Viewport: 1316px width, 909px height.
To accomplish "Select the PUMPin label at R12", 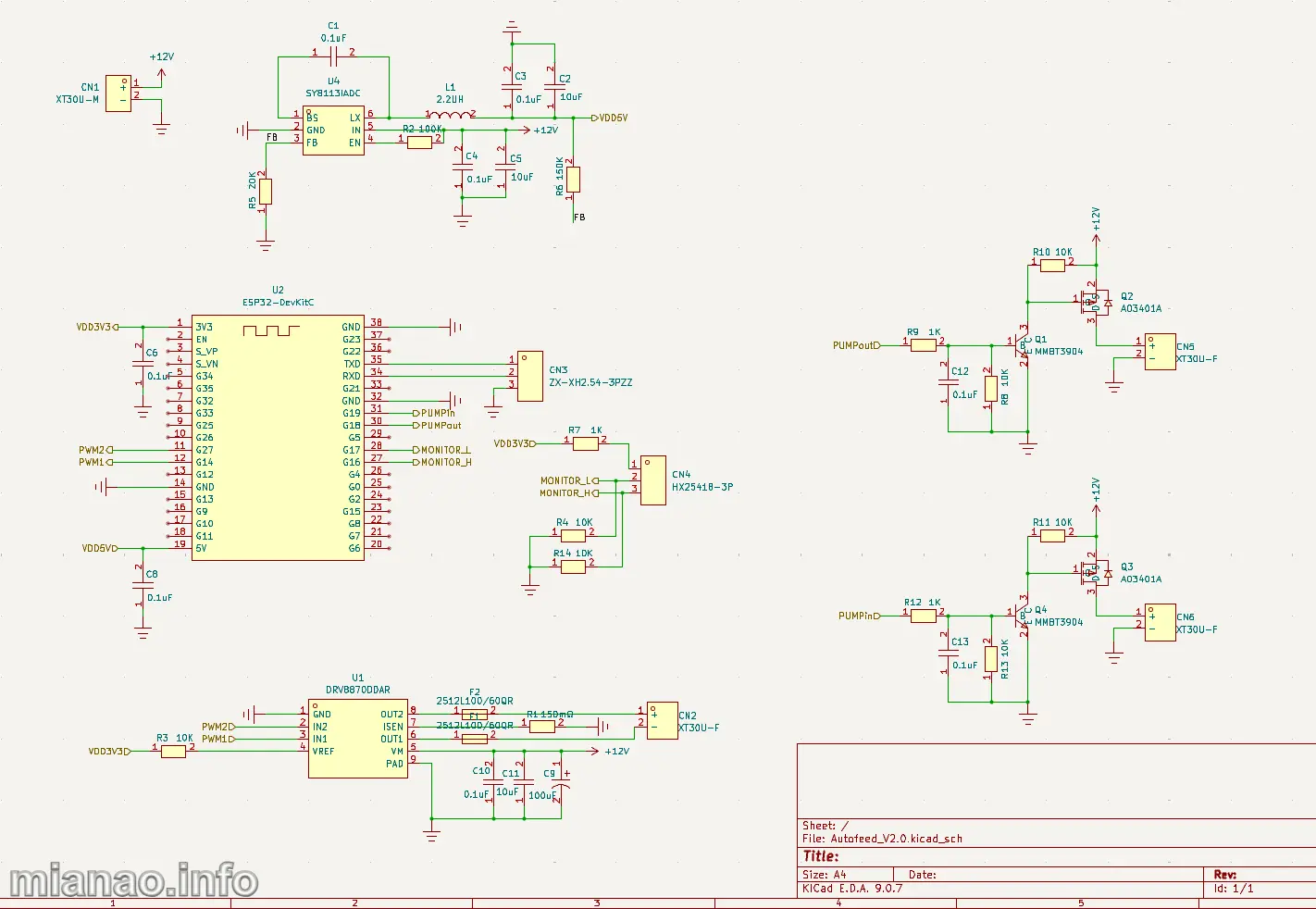I will tap(859, 616).
